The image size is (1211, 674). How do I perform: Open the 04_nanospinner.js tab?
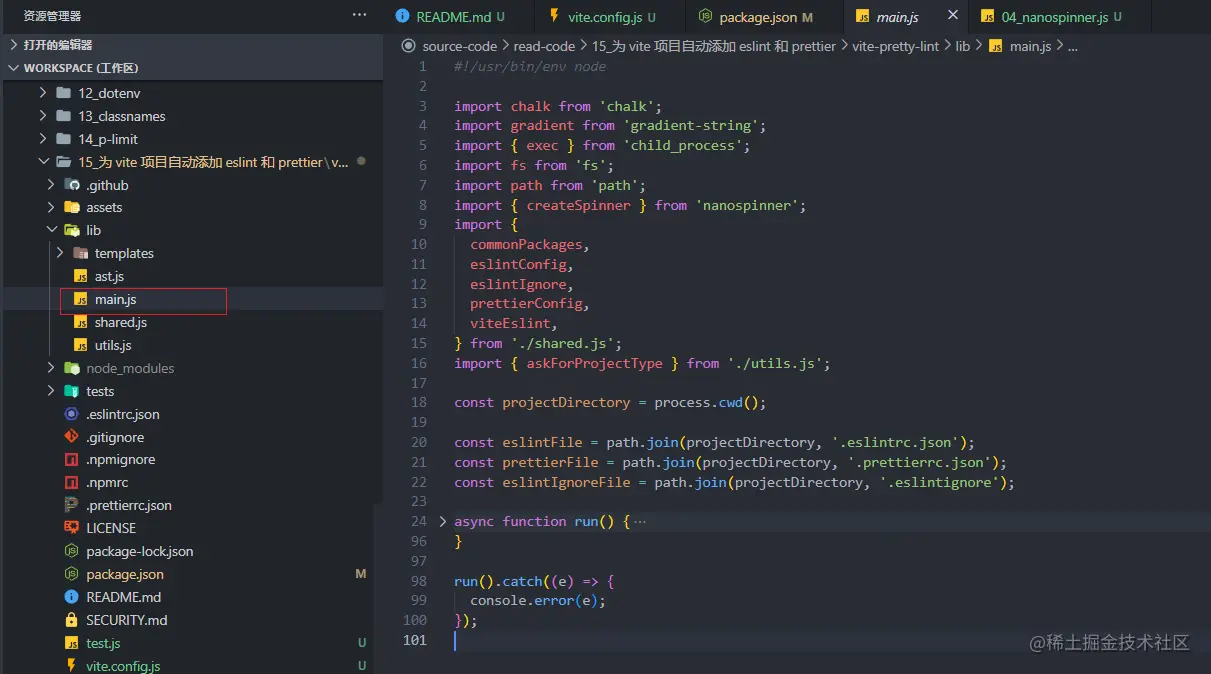click(x=1053, y=16)
